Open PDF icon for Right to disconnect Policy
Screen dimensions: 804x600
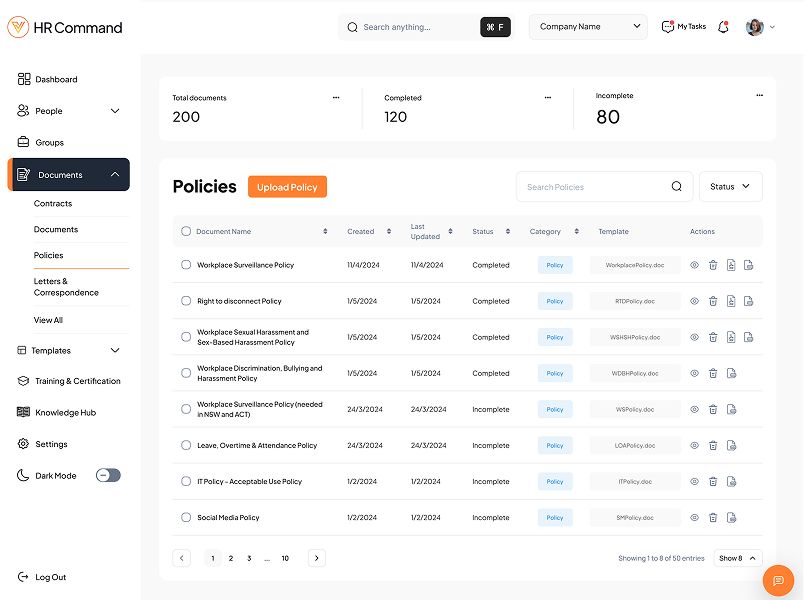(x=731, y=301)
